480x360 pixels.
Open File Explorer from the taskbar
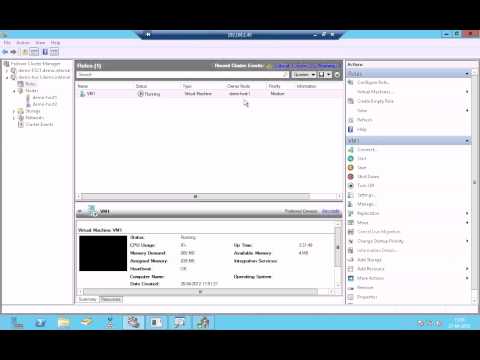[x=63, y=322]
